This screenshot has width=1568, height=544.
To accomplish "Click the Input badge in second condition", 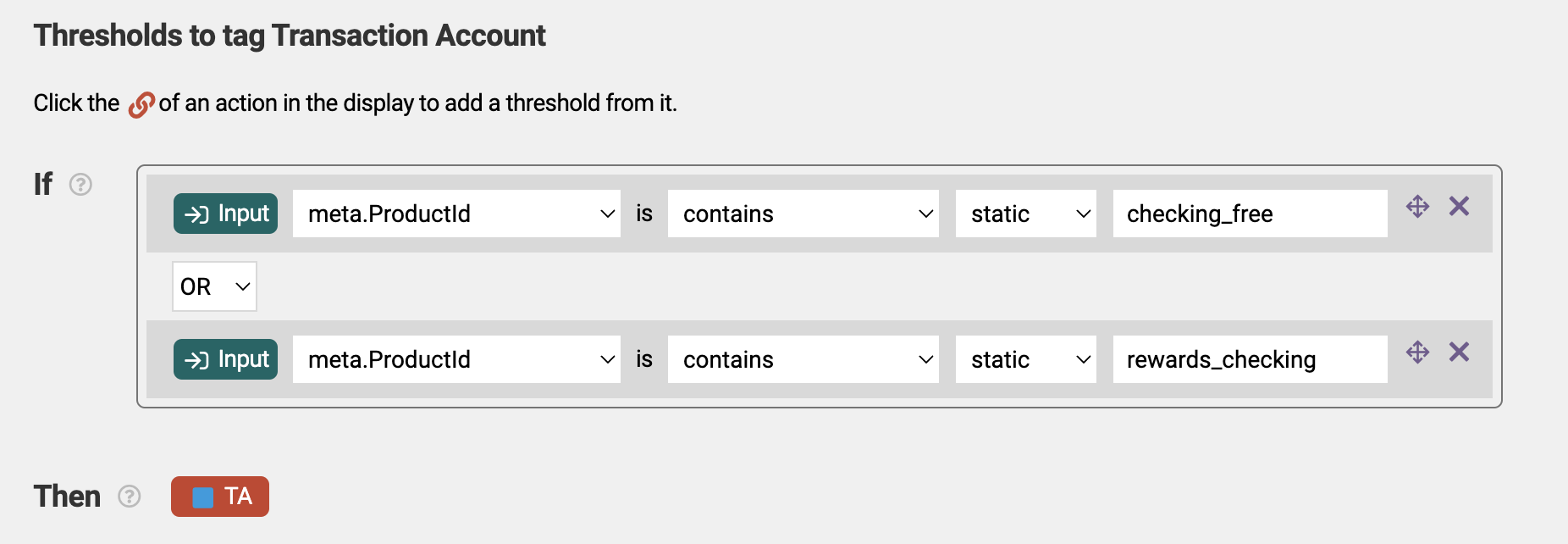I will pos(225,359).
